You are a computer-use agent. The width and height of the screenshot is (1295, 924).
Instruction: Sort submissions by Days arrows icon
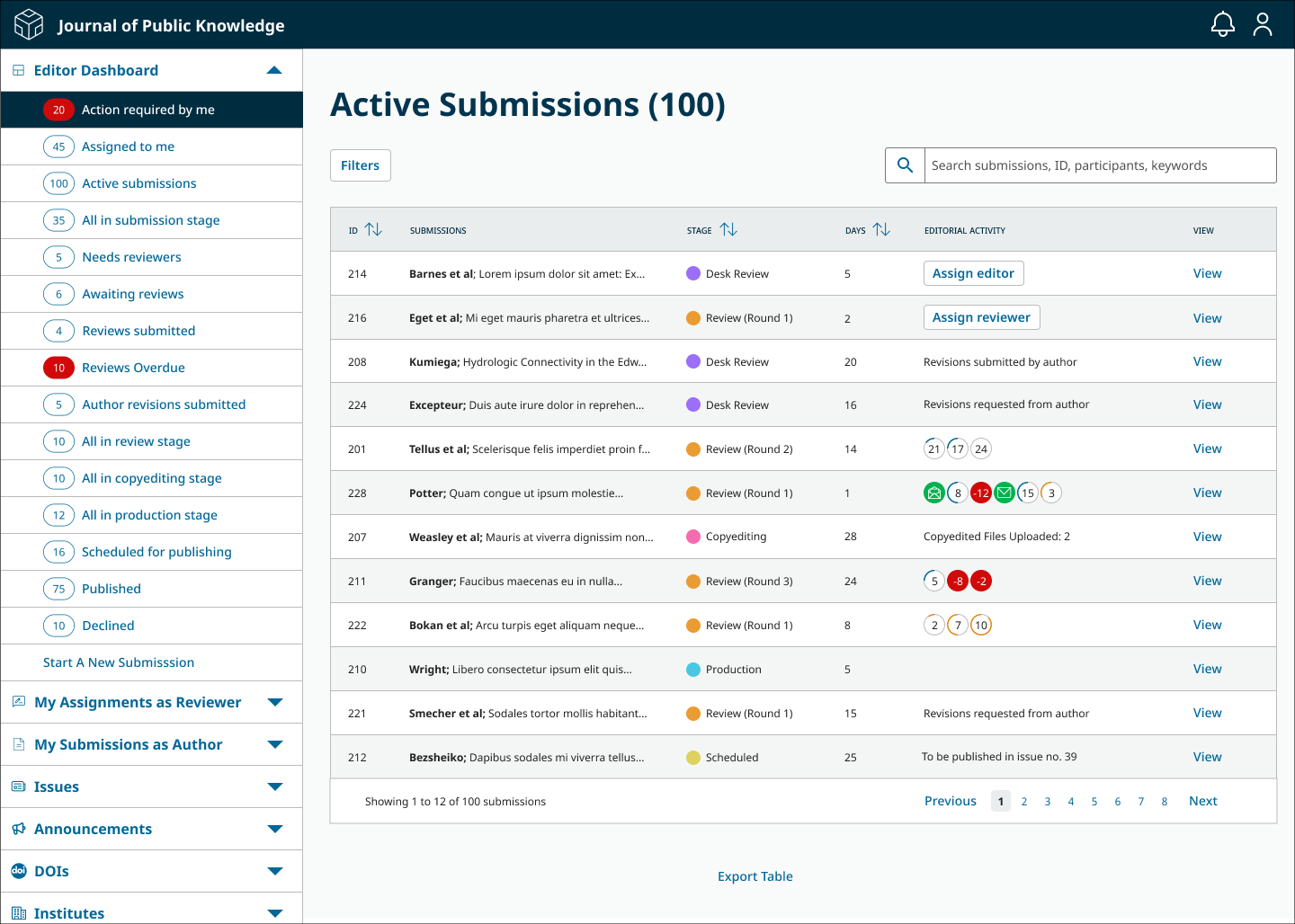[x=881, y=230]
